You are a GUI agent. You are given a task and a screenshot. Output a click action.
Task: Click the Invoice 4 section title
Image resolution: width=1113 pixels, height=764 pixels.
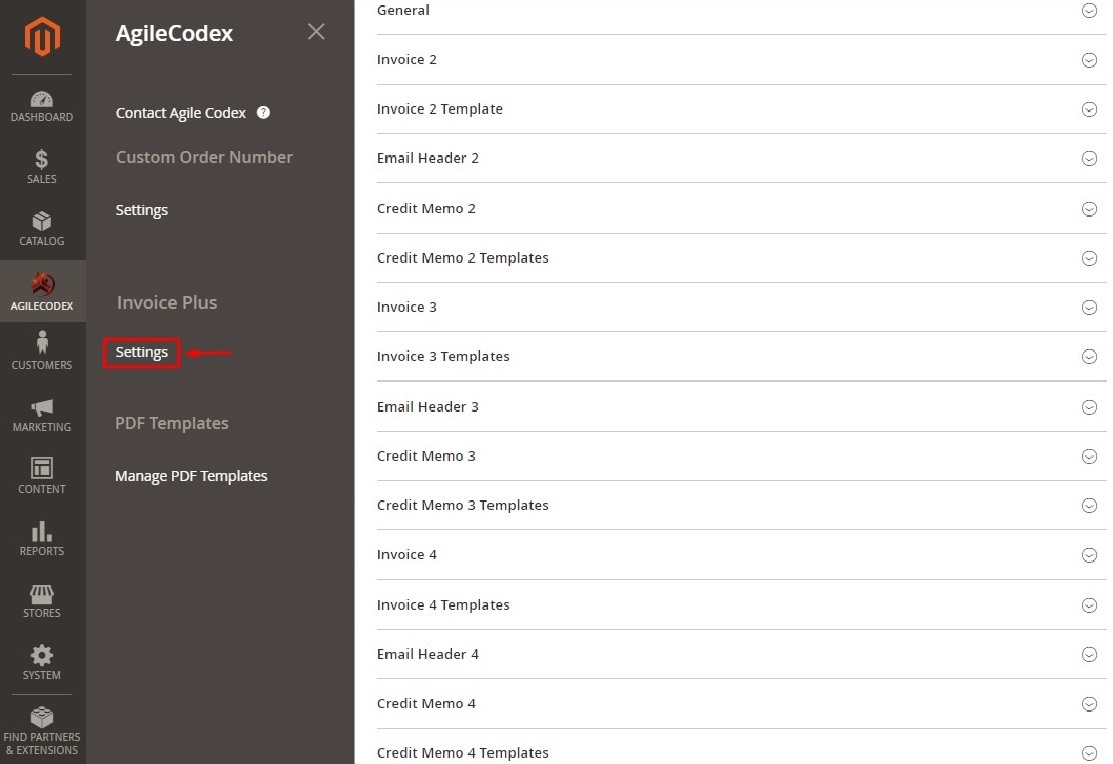(407, 554)
